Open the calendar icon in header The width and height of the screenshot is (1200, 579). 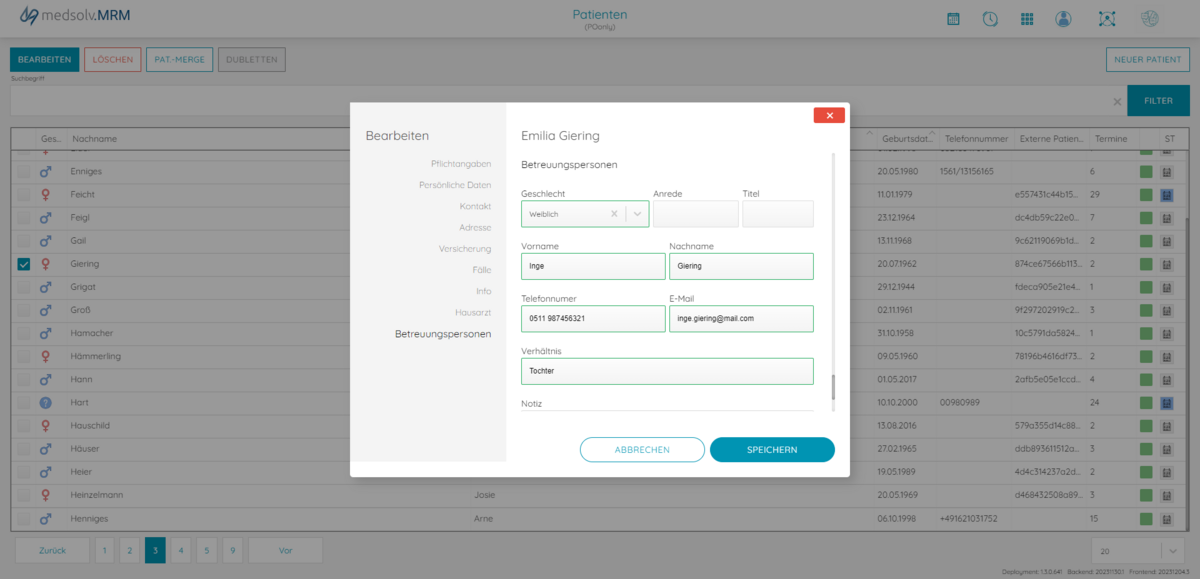coord(953,19)
